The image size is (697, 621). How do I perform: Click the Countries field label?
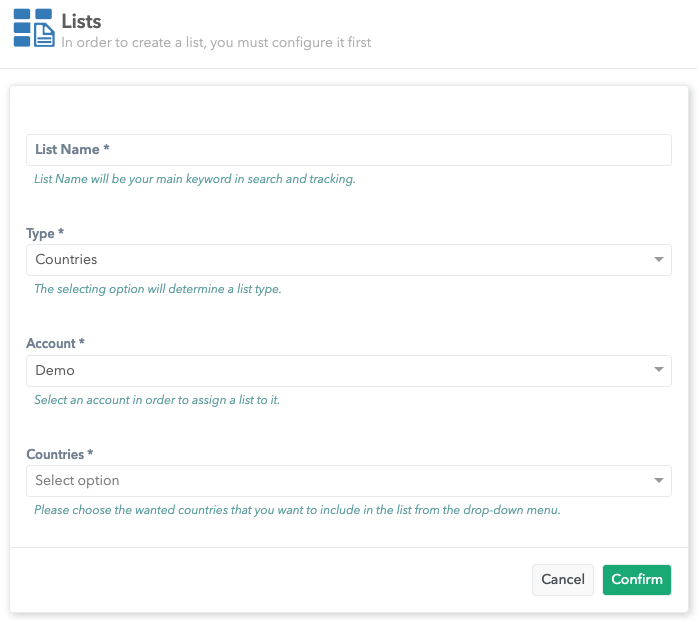59,454
